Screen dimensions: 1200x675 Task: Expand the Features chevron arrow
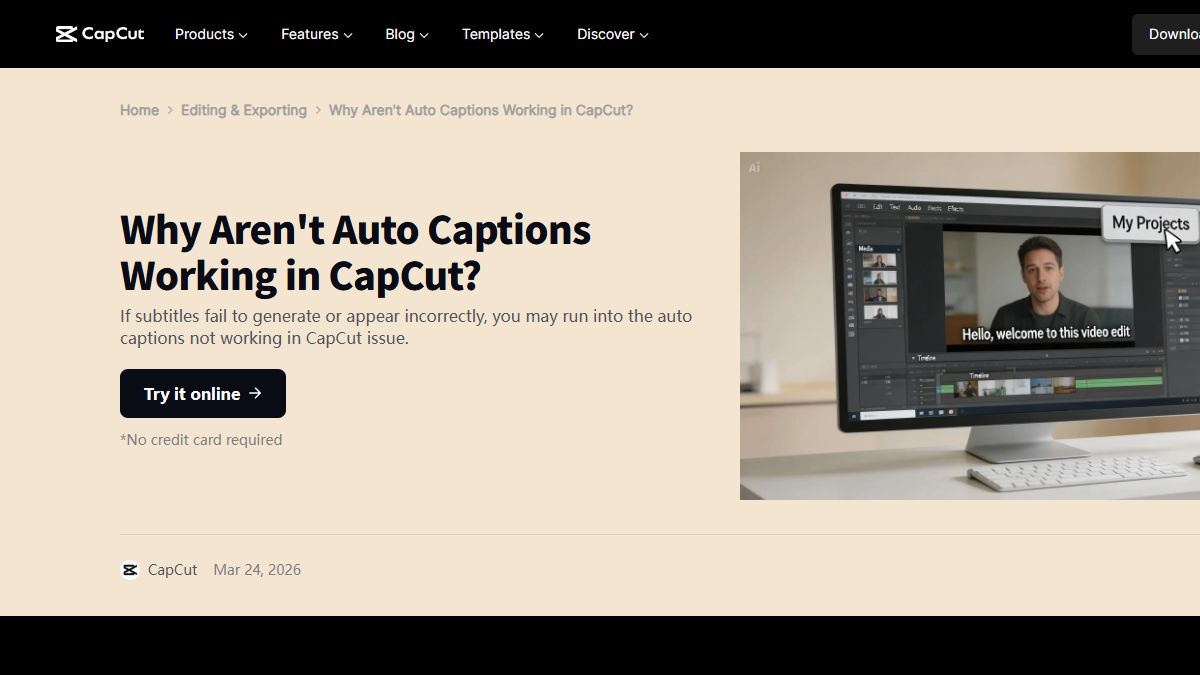[348, 35]
